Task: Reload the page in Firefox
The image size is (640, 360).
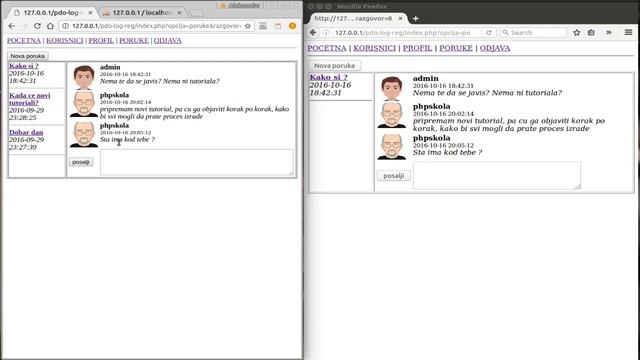Action: 489,32
